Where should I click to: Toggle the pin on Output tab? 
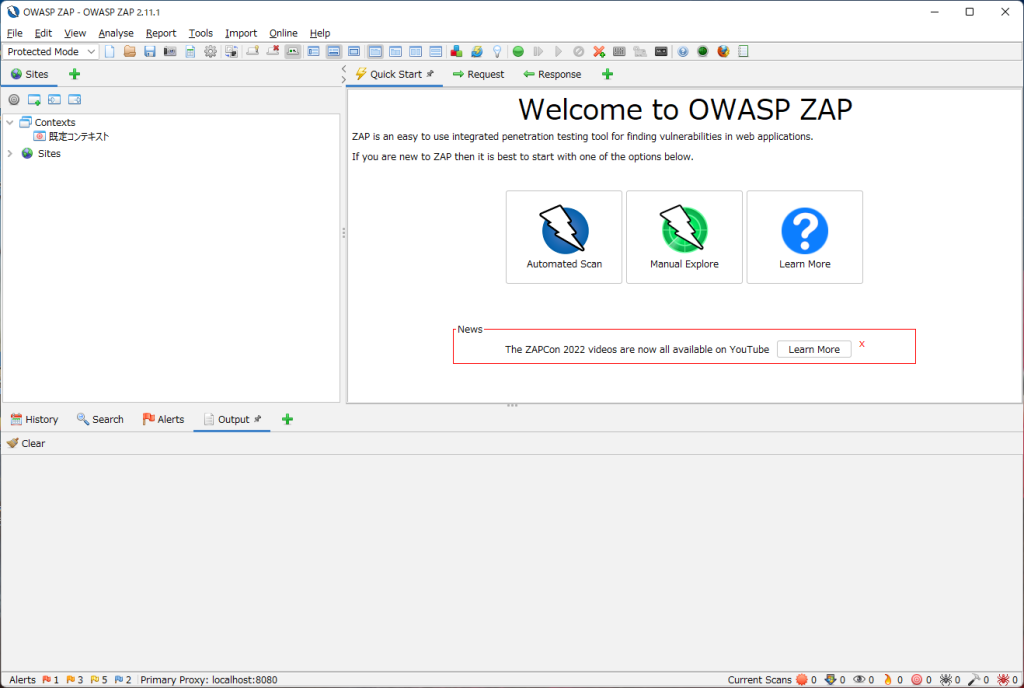[x=258, y=419]
